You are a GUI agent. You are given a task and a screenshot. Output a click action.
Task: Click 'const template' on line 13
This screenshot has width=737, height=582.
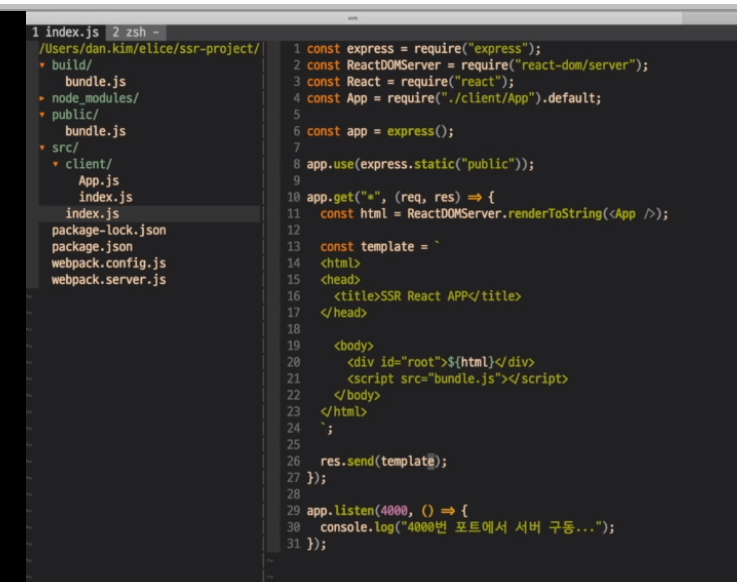tap(367, 246)
